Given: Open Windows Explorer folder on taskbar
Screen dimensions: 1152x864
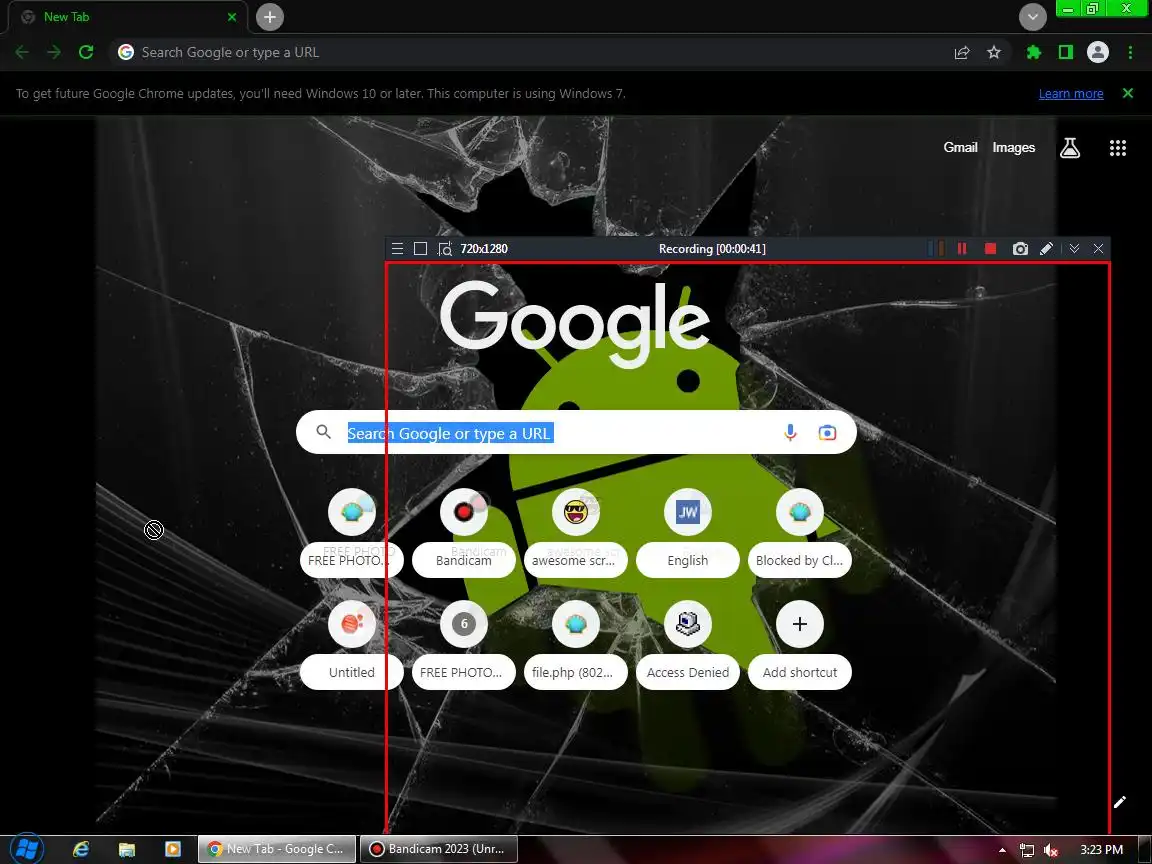Looking at the screenshot, I should (126, 849).
